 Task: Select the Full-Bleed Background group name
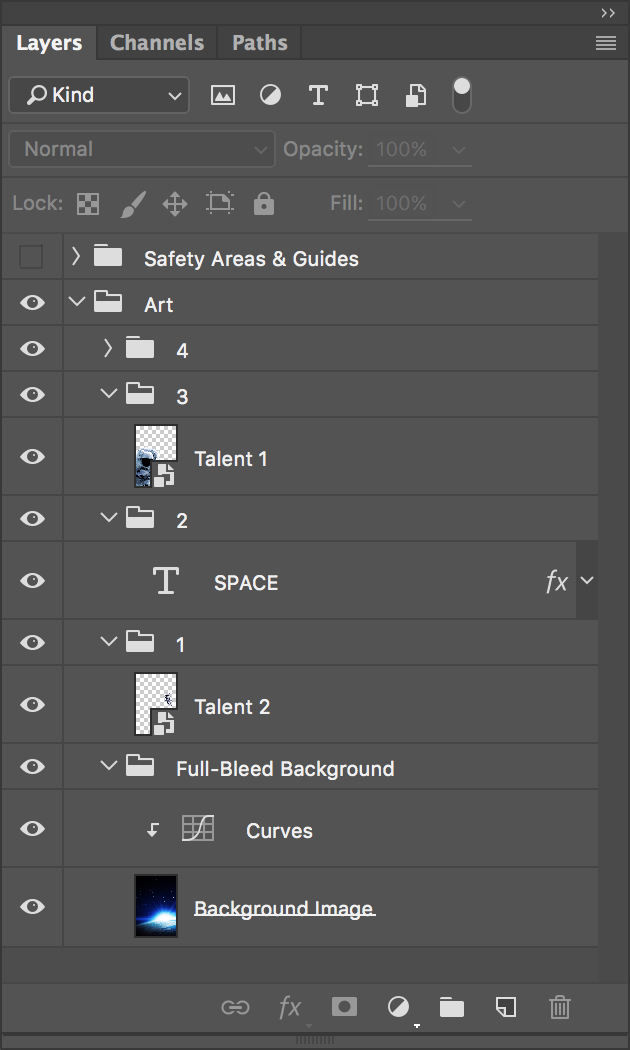click(285, 769)
